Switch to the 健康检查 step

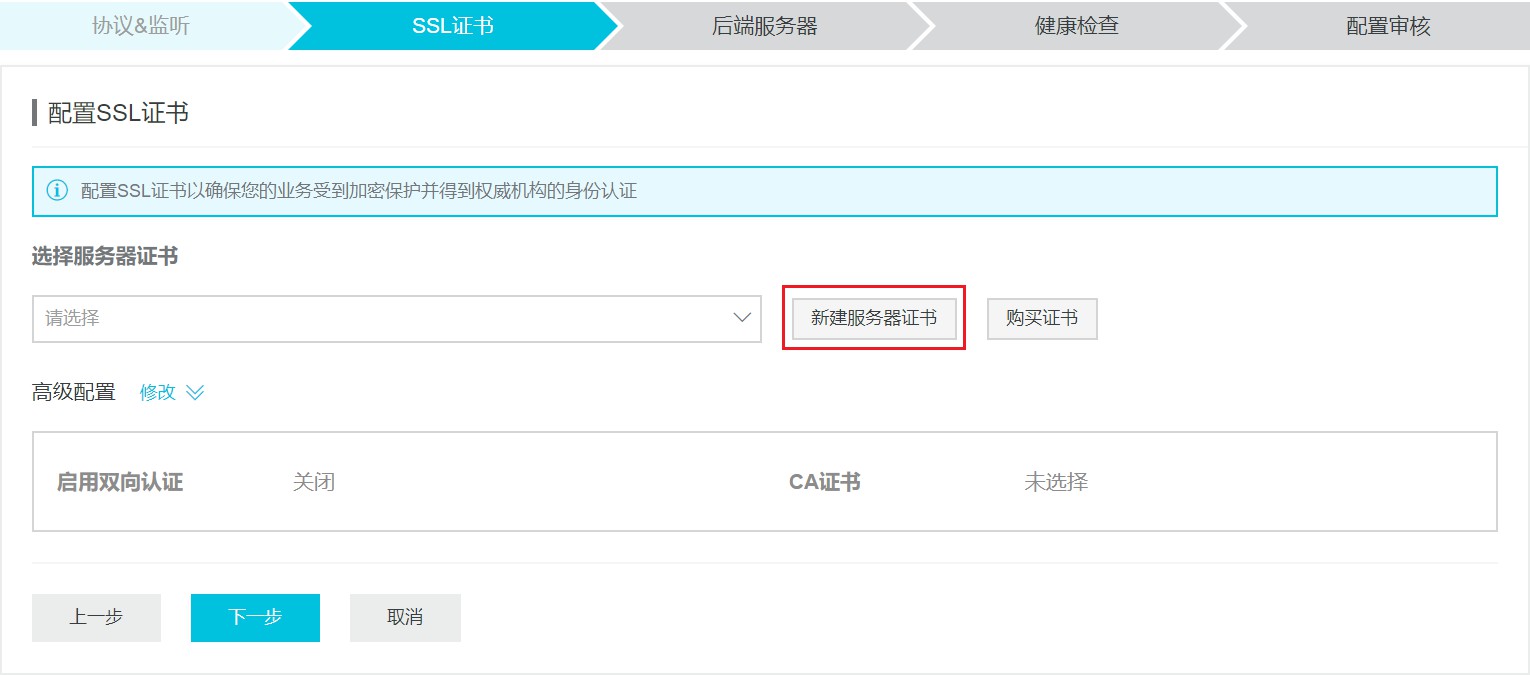click(x=1076, y=26)
